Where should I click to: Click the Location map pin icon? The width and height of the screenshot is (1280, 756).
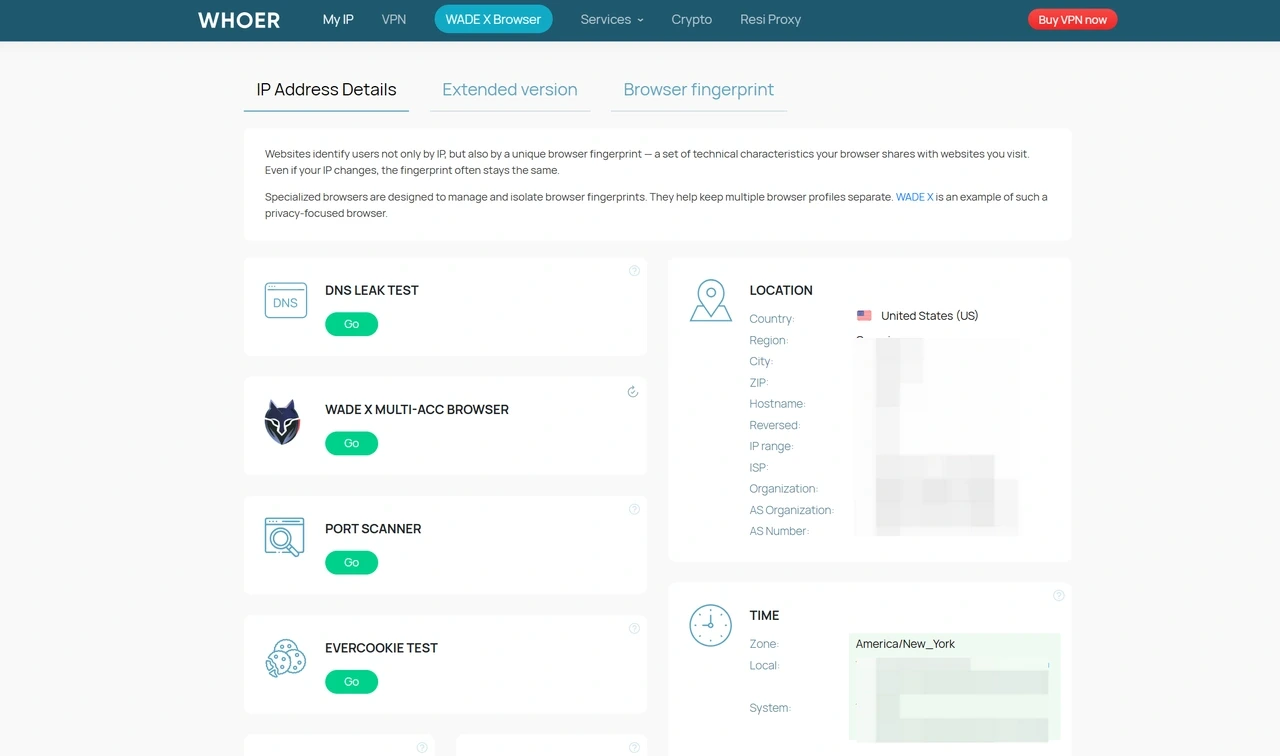(711, 300)
